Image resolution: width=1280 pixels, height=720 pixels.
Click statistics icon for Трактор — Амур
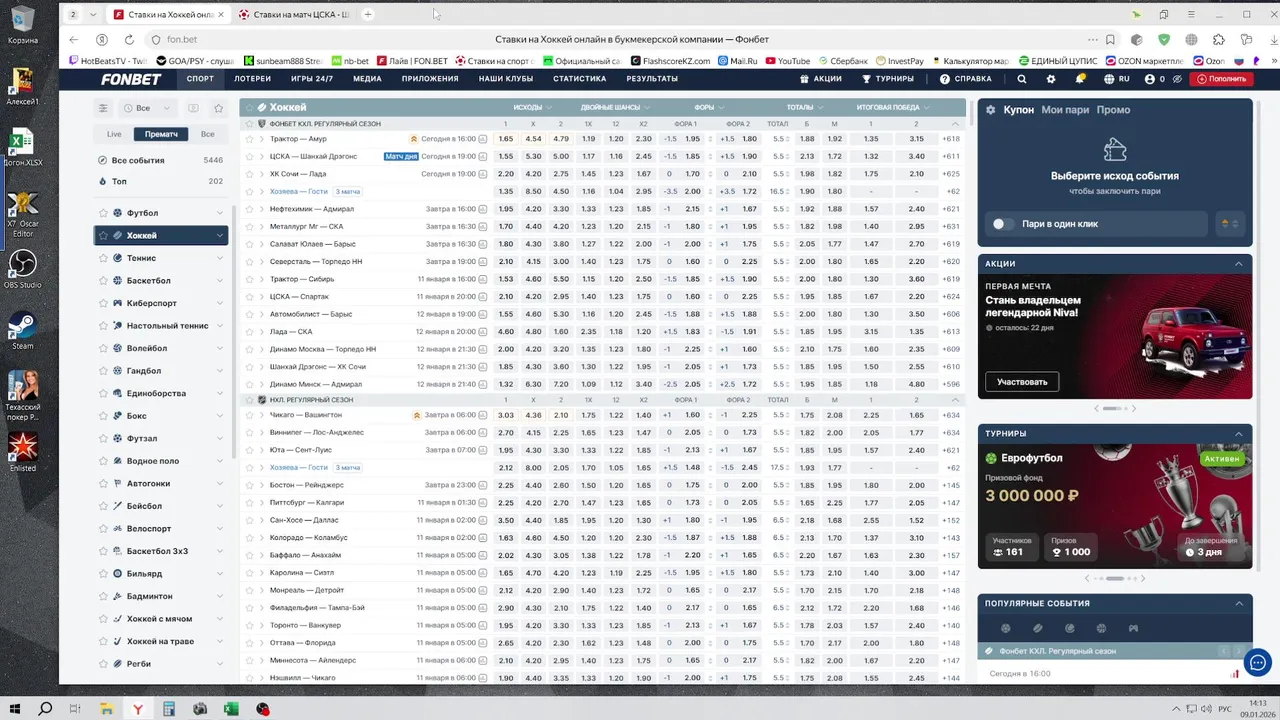click(483, 139)
